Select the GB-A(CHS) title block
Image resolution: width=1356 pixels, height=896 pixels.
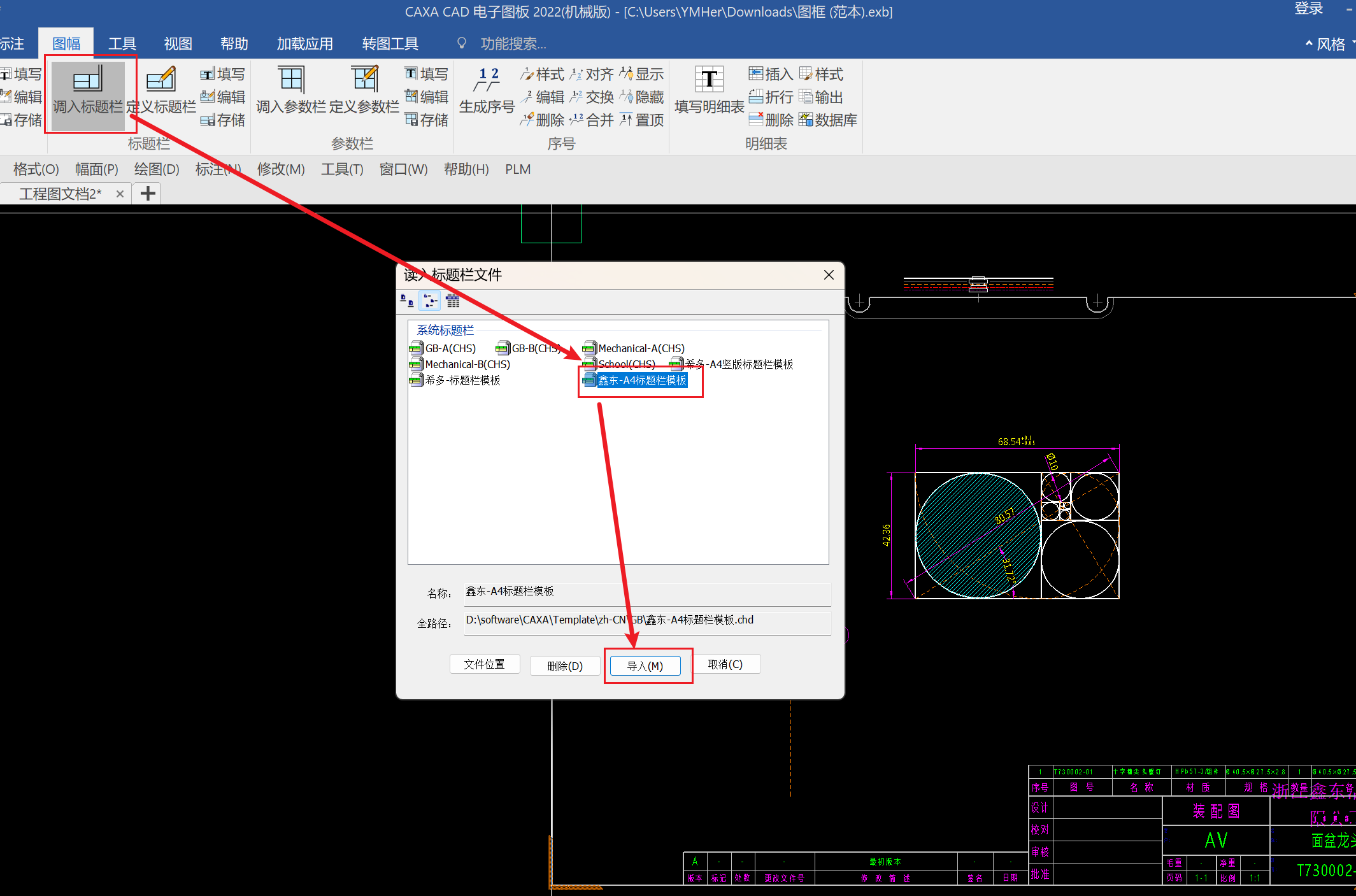[x=443, y=348]
